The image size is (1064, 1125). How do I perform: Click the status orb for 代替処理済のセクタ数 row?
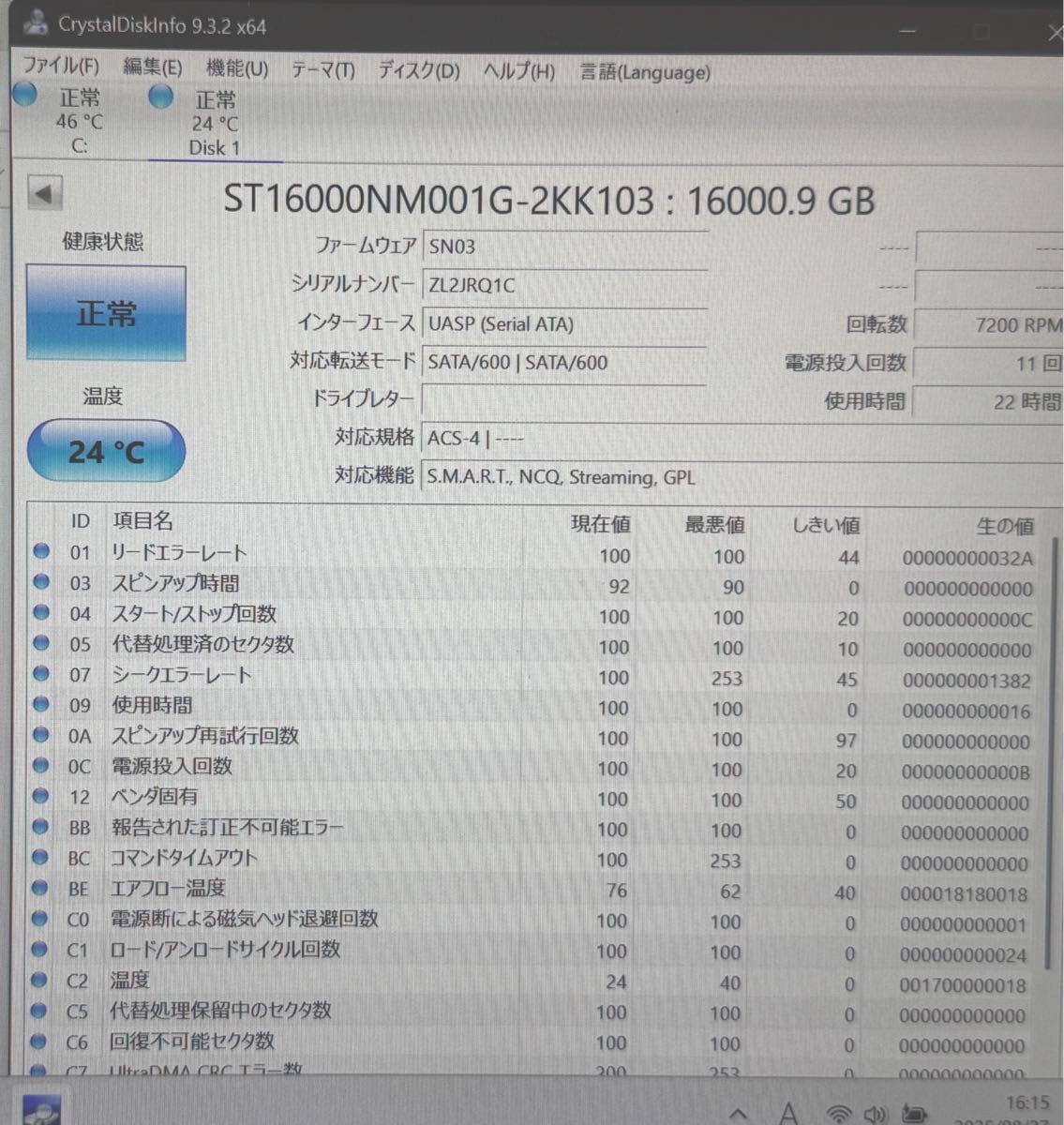click(x=41, y=643)
